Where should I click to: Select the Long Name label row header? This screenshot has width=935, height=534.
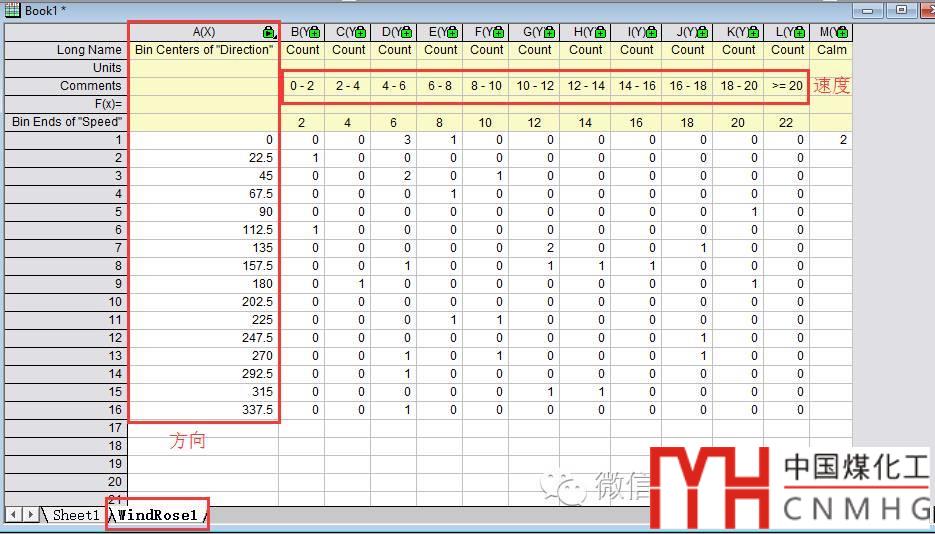66,50
